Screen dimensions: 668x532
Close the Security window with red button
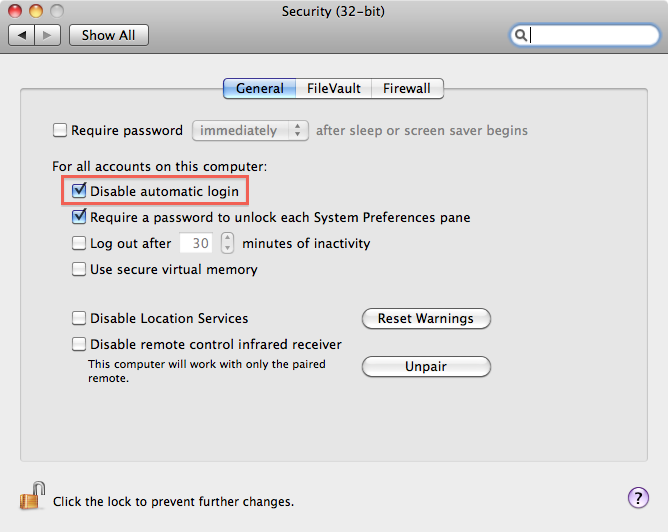point(15,11)
